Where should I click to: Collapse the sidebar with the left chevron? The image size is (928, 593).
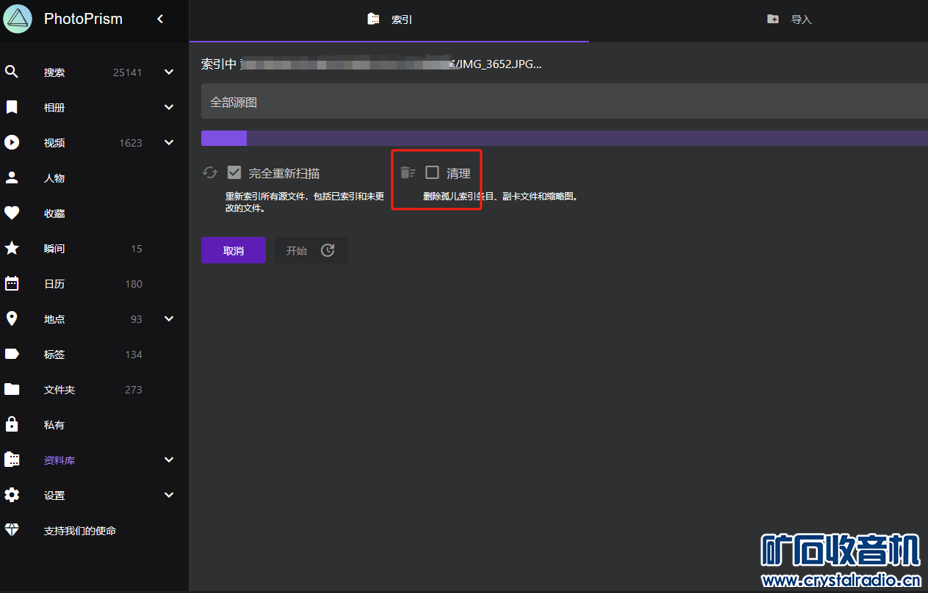pyautogui.click(x=160, y=19)
